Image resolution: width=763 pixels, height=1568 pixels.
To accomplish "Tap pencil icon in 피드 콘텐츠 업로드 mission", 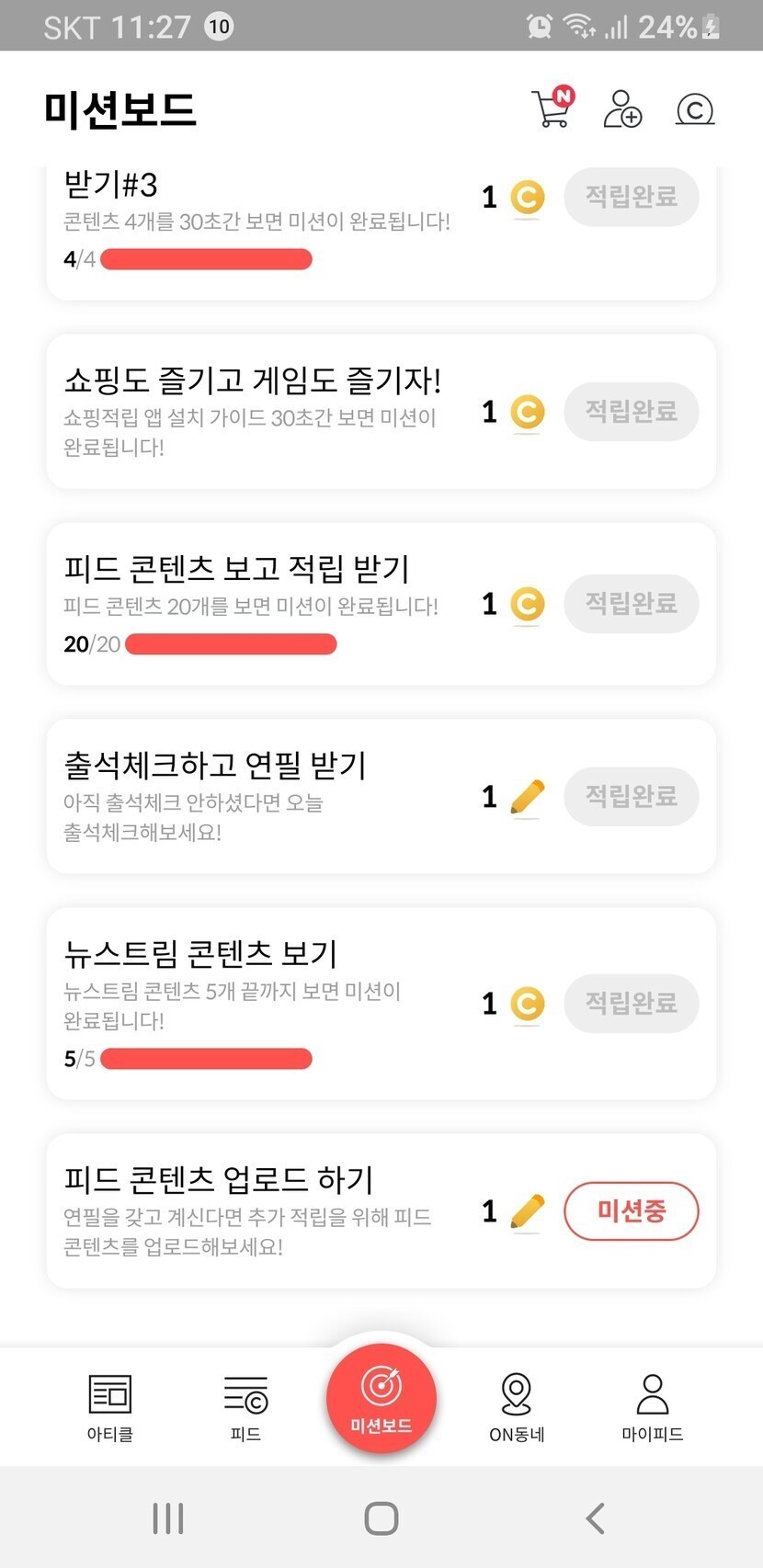I will (527, 1211).
